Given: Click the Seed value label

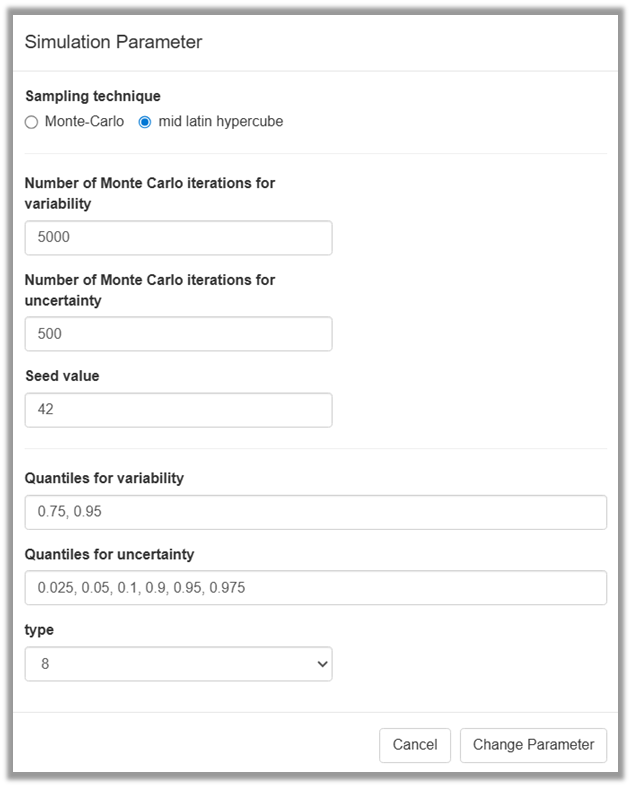Looking at the screenshot, I should (x=62, y=376).
